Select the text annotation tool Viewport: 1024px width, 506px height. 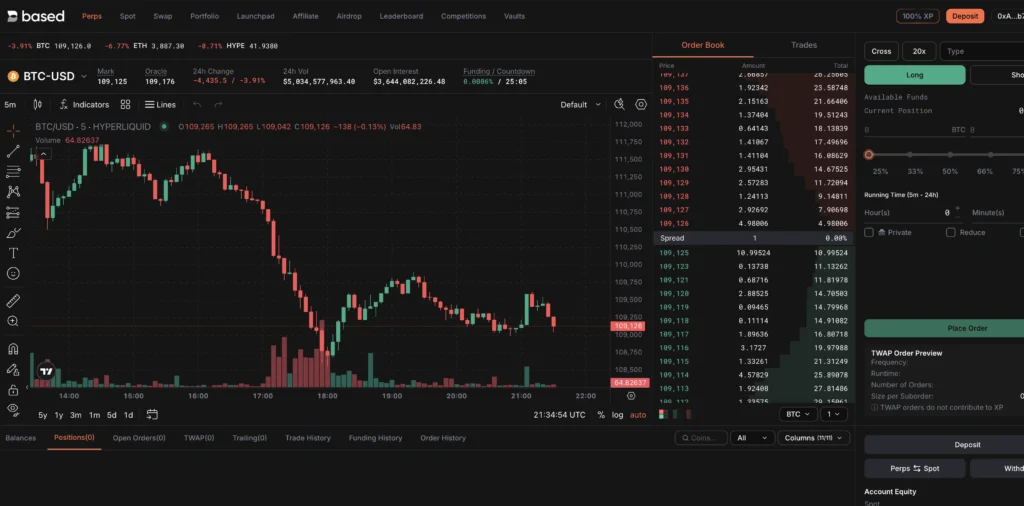(13, 253)
